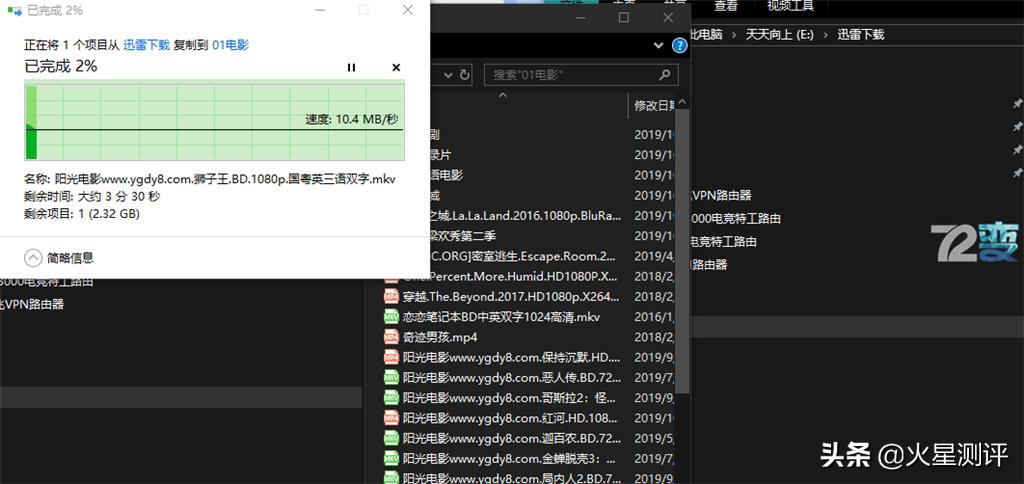Select the file name 恋恋笔记本BD中英双字1024高清.mkv
The height and width of the screenshot is (484, 1024).
coord(501,317)
